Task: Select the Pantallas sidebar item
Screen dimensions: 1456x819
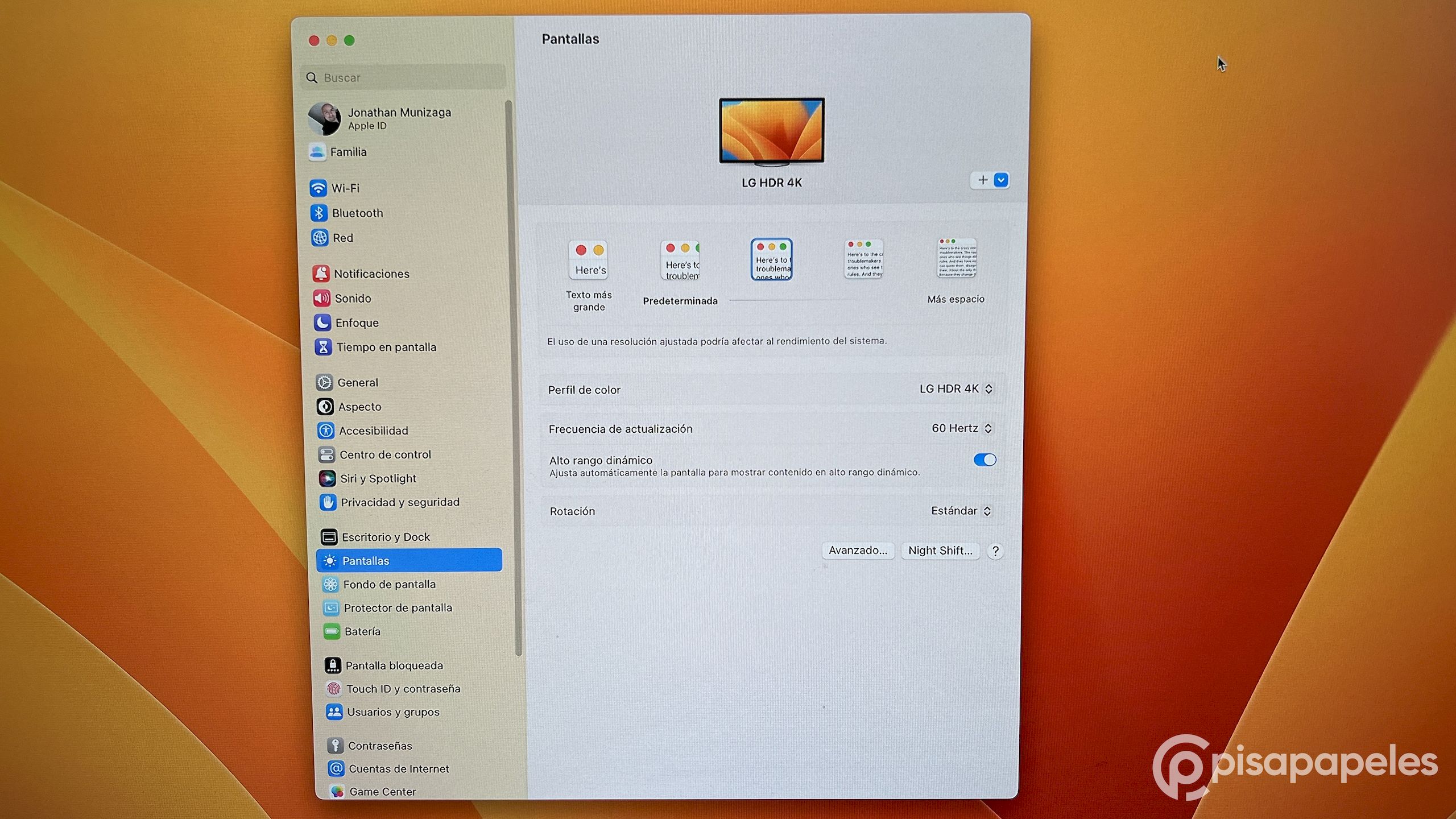Action: point(409,560)
